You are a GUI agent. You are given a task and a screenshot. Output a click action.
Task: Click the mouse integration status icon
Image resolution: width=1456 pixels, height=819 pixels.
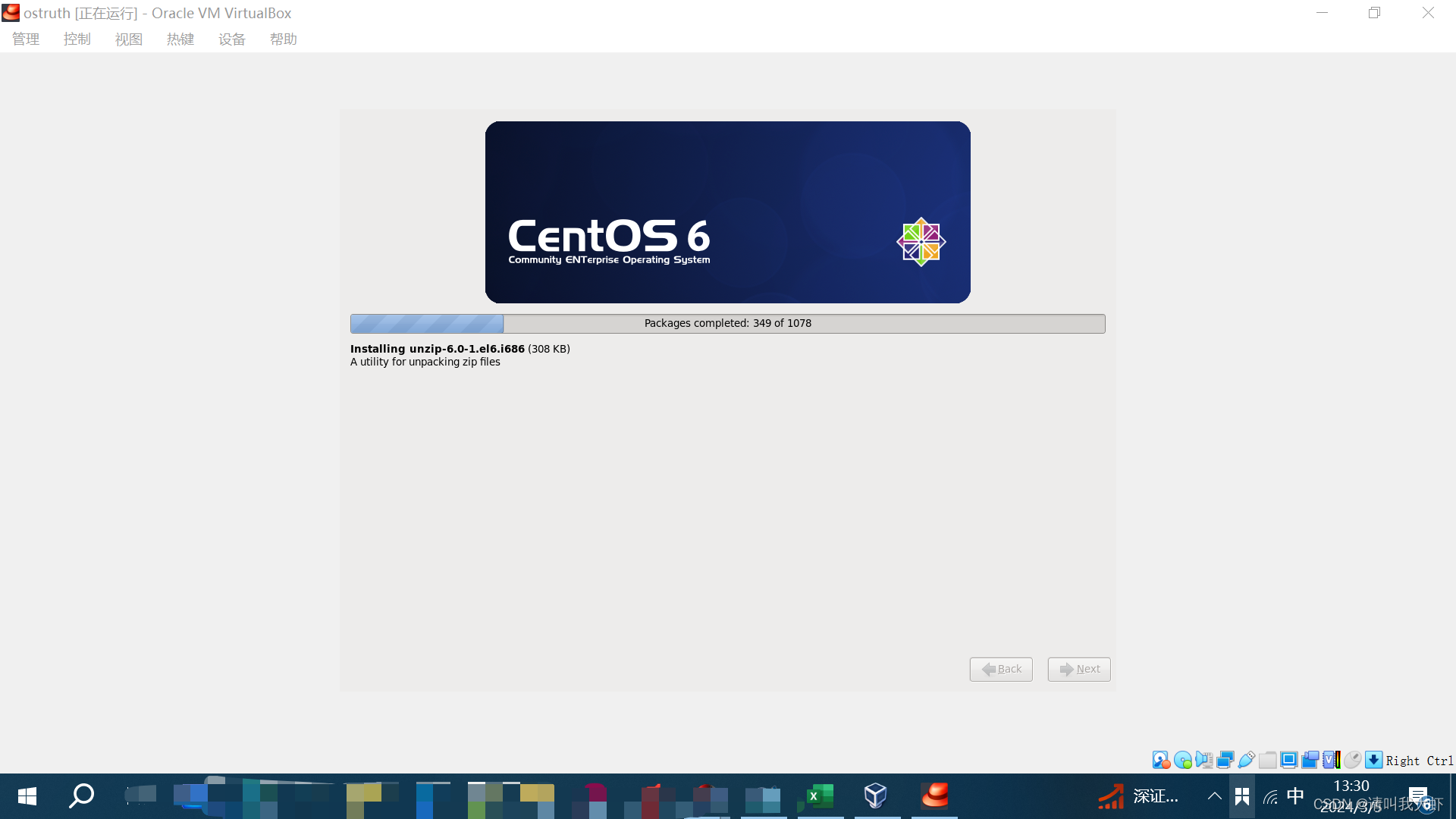pyautogui.click(x=1352, y=760)
